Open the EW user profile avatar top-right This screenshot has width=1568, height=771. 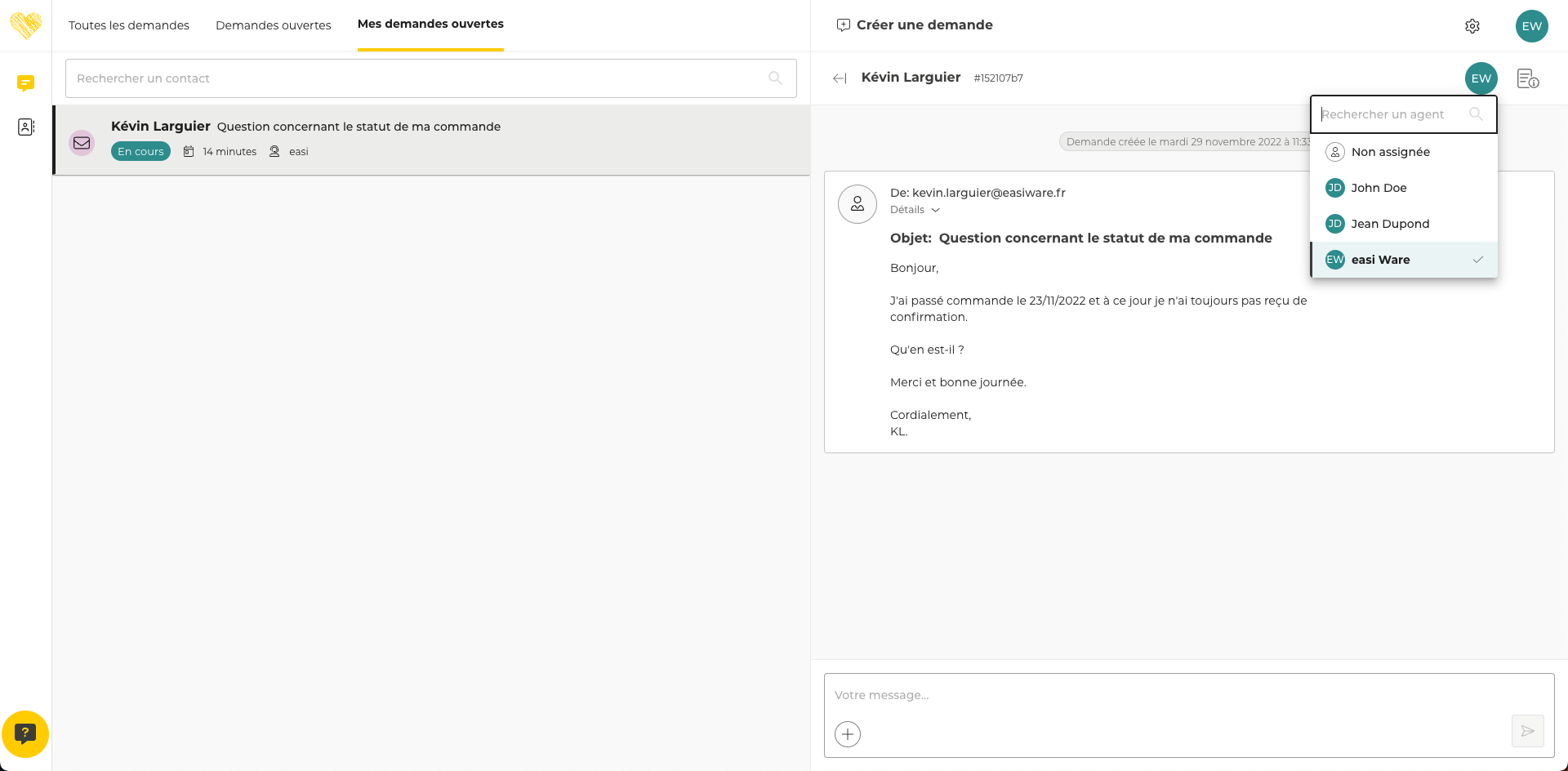(x=1531, y=26)
